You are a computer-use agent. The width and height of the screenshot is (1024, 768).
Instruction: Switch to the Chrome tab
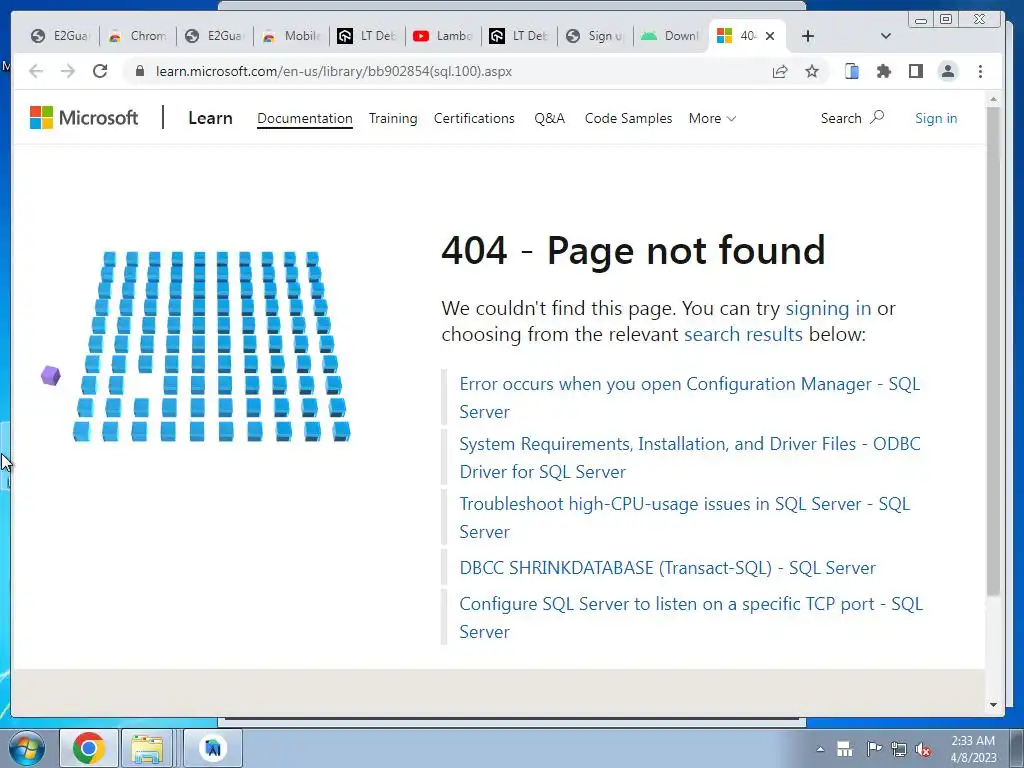(138, 36)
